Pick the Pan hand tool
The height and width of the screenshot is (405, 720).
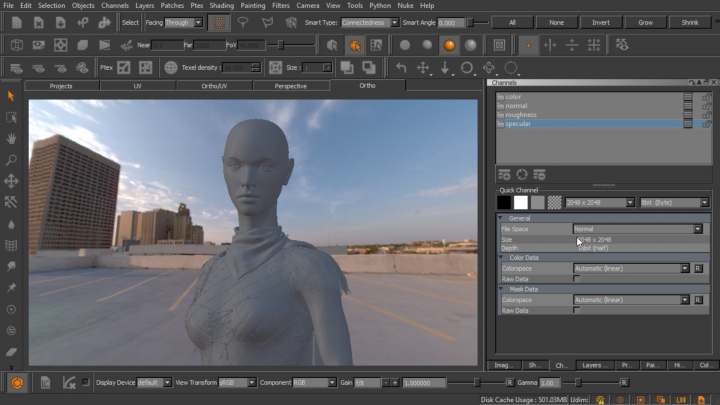tap(11, 138)
